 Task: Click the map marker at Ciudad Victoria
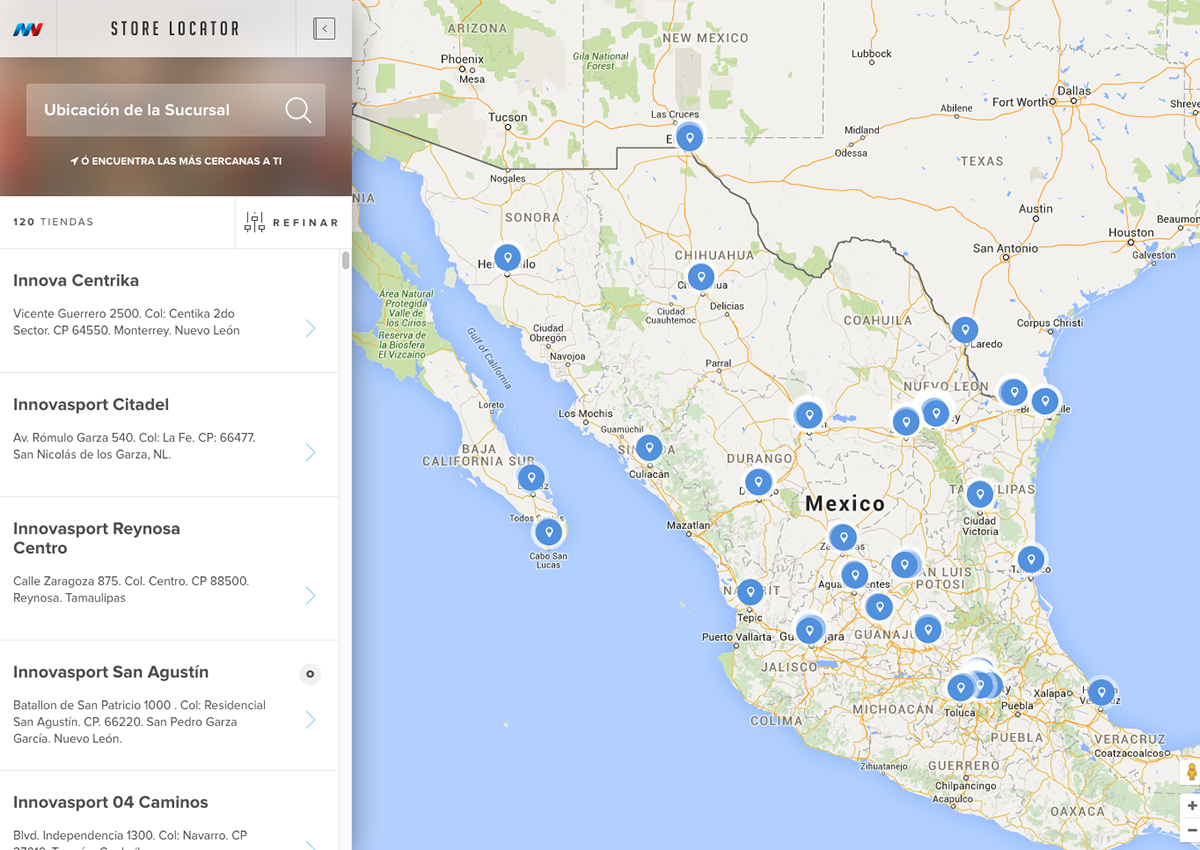980,494
